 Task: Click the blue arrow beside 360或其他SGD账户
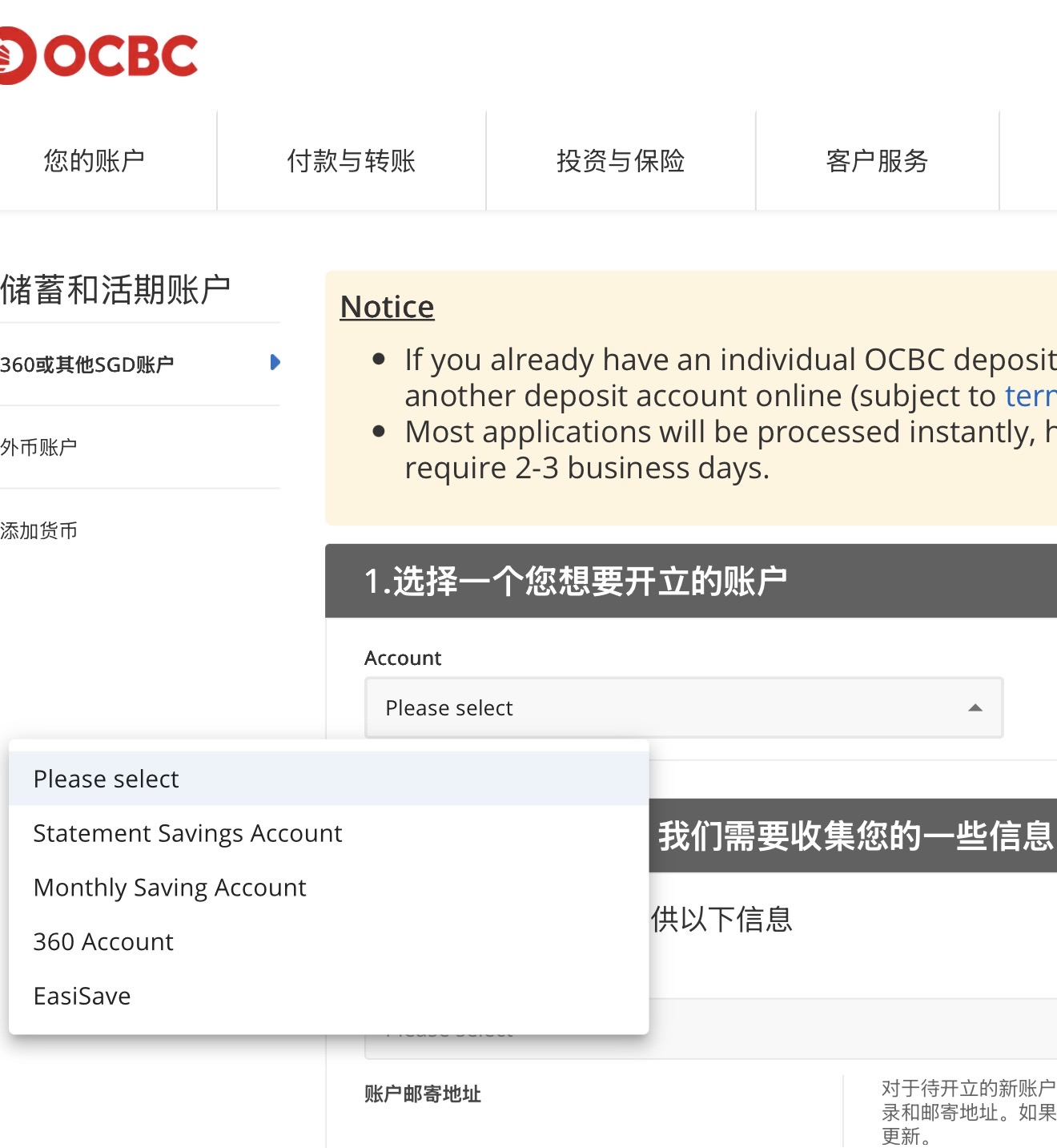click(x=275, y=362)
